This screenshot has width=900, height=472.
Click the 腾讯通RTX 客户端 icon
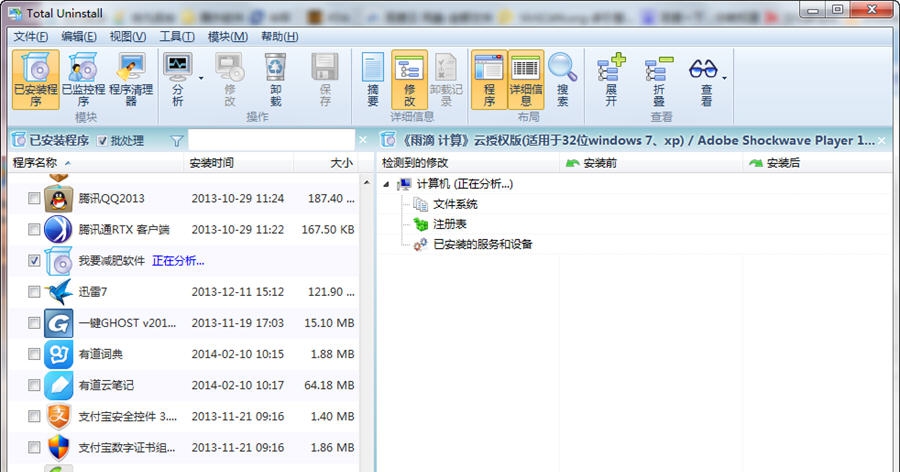[59, 230]
